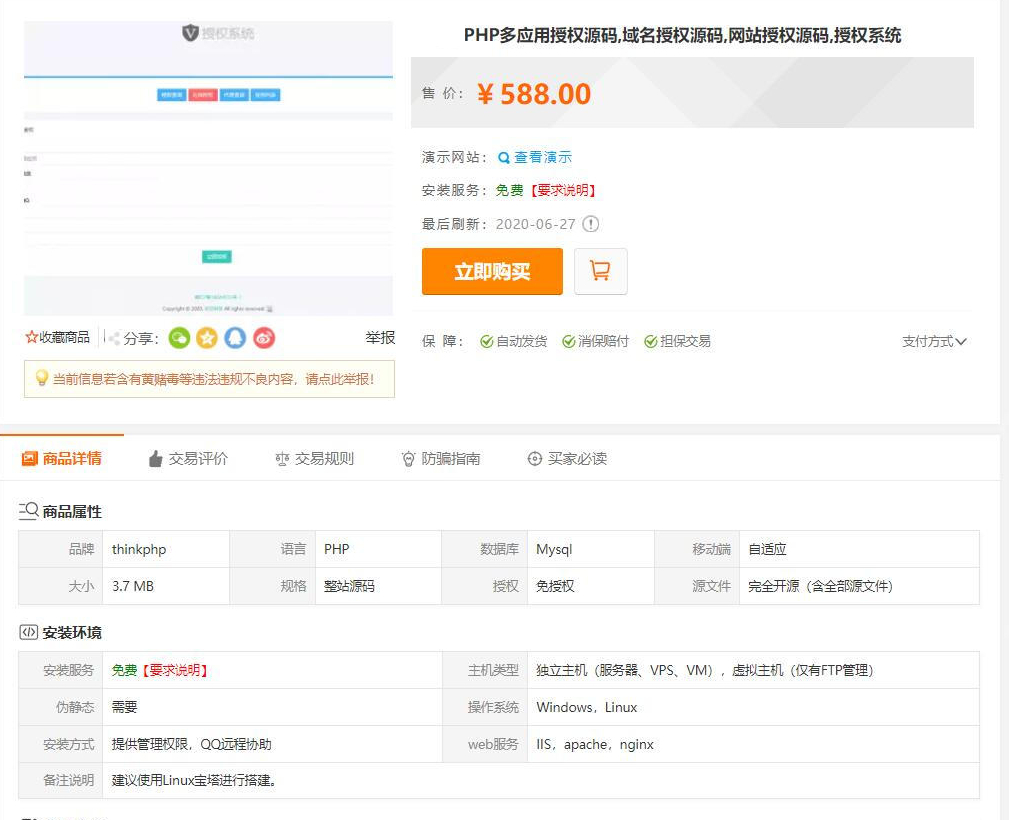Screen dimensions: 1009x820
Task: Open the 交易评价 tab
Action: (188, 459)
